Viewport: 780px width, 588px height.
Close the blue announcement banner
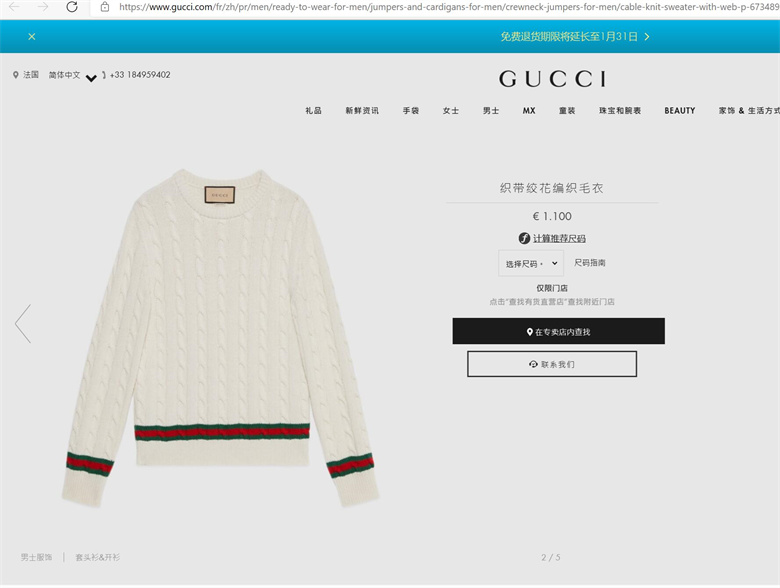(x=32, y=36)
